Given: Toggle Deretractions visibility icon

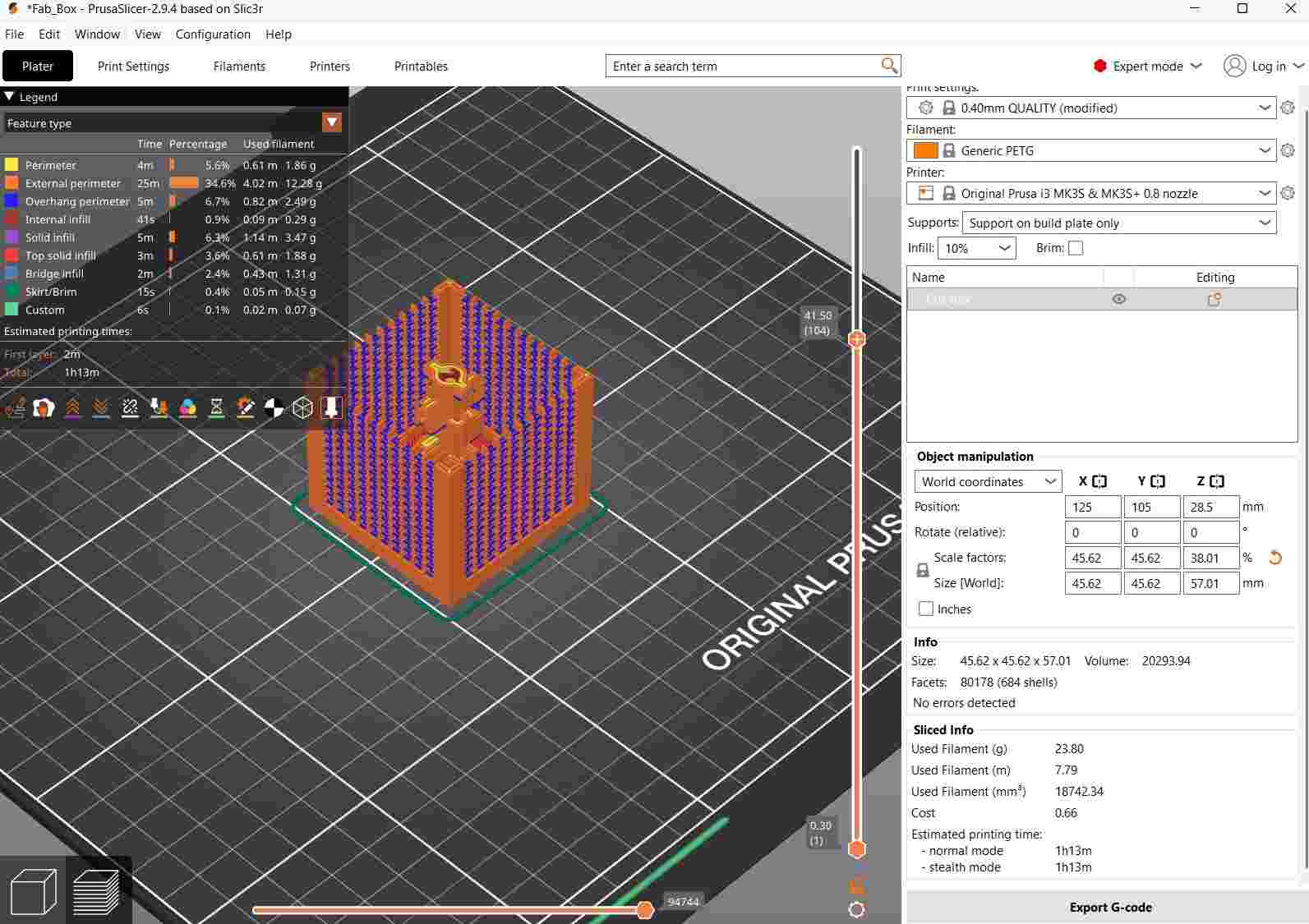Looking at the screenshot, I should pyautogui.click(x=101, y=407).
